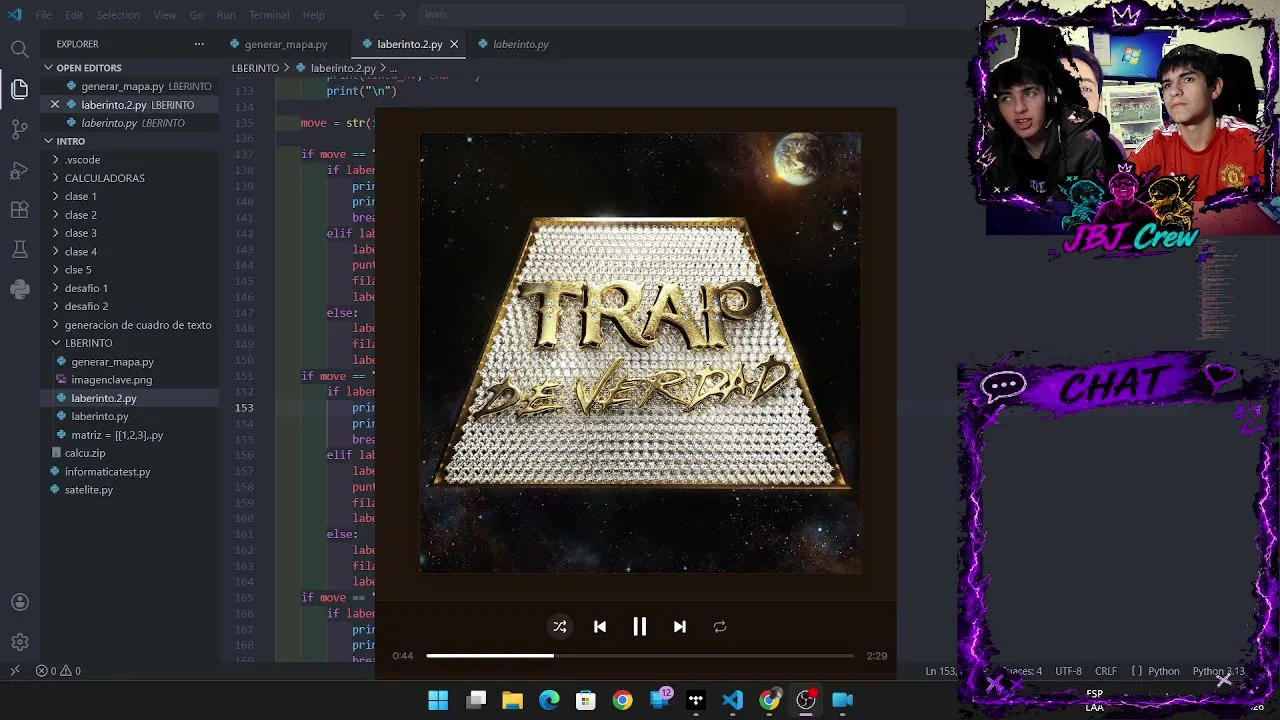Open the Source Control view icon

(x=19, y=129)
